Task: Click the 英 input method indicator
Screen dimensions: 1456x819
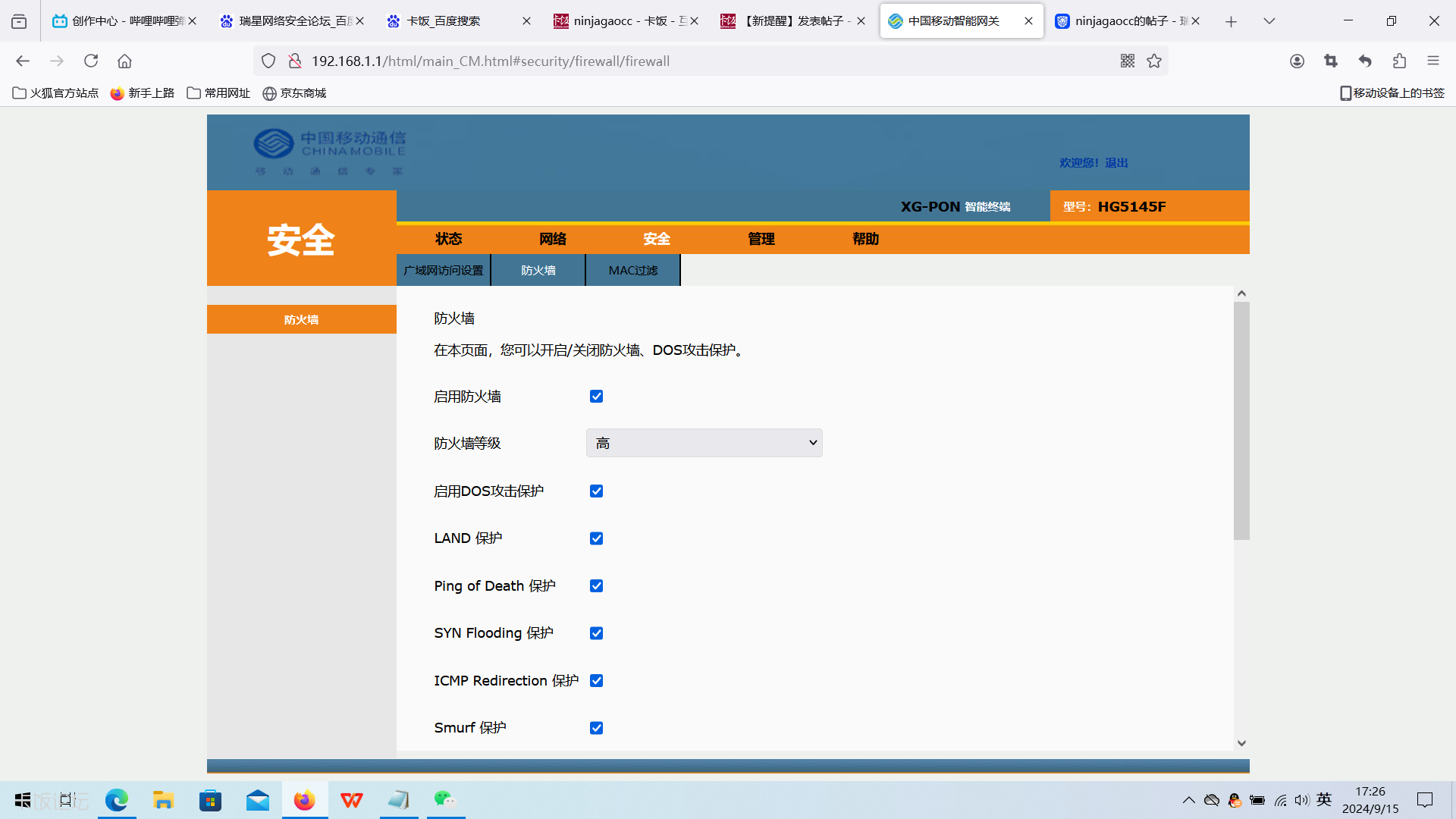Action: (x=1324, y=799)
